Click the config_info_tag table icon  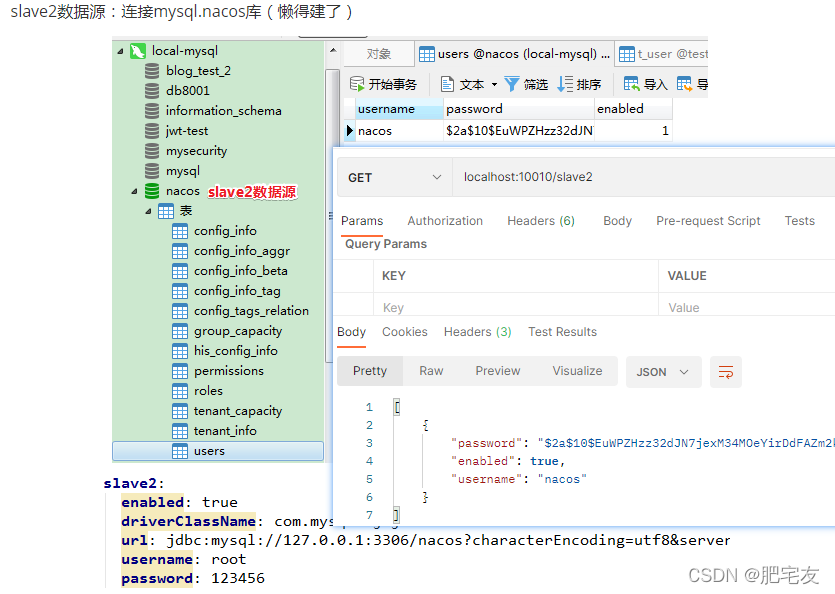(180, 291)
